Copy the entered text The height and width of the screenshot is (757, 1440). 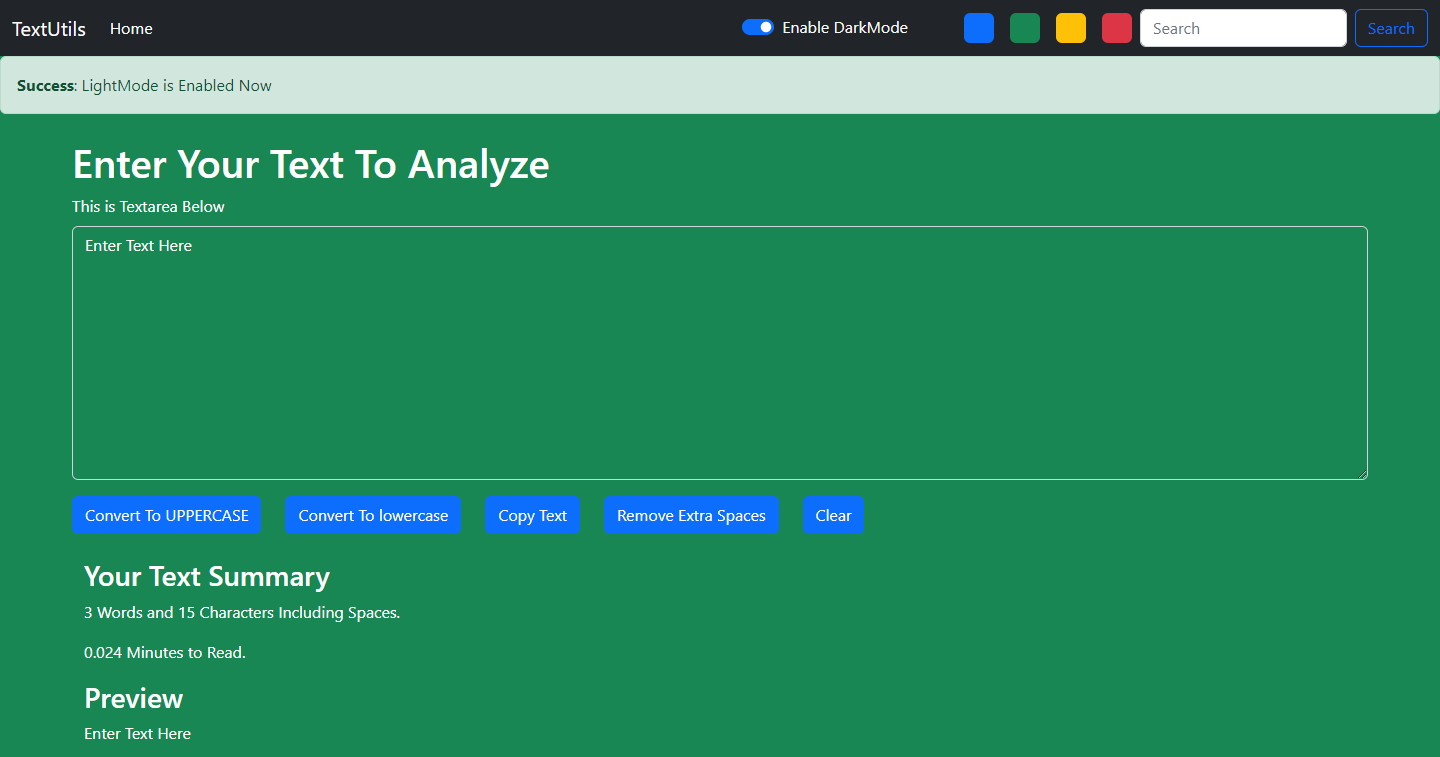[532, 515]
